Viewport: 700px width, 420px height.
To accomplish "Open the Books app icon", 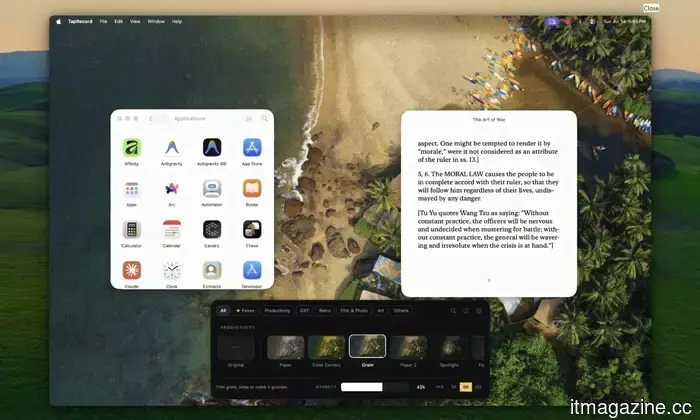I will click(x=252, y=188).
